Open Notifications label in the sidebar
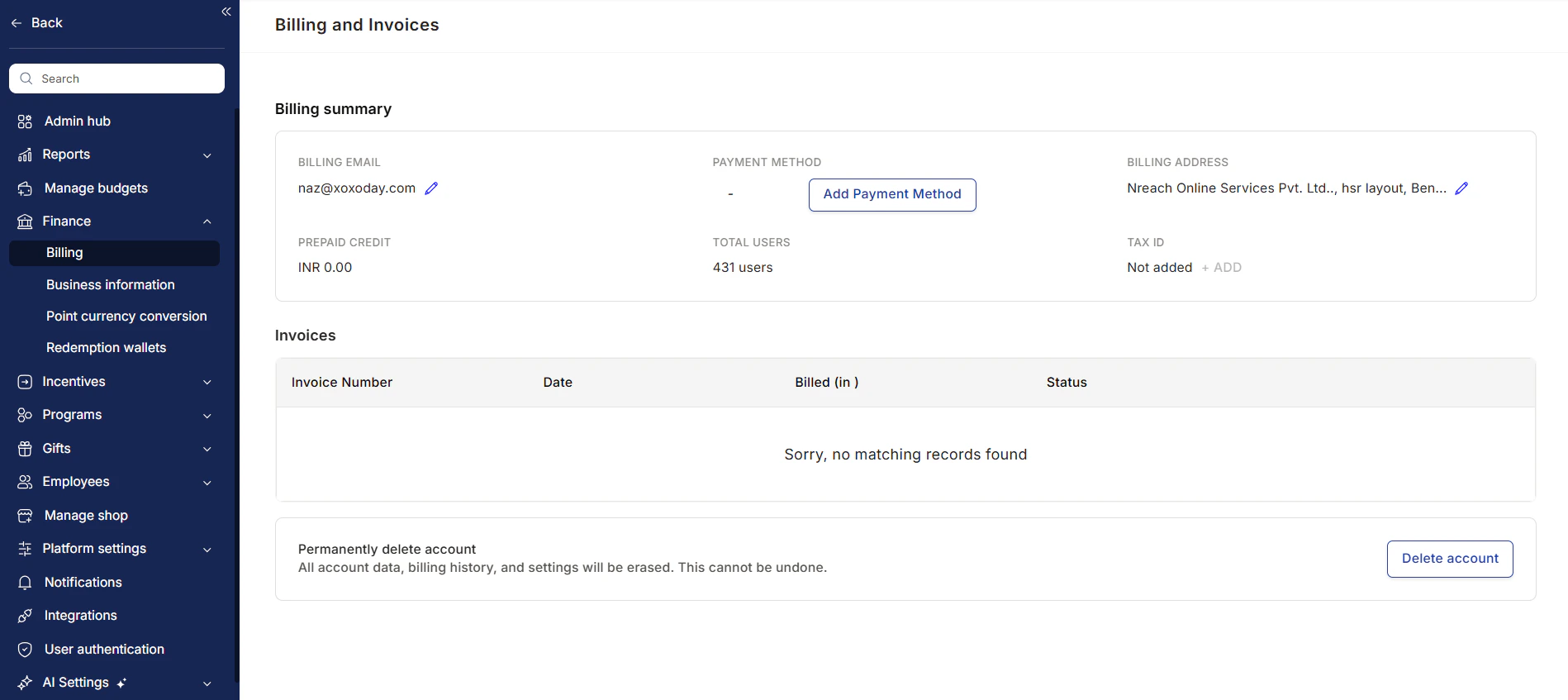The image size is (1568, 700). [83, 582]
